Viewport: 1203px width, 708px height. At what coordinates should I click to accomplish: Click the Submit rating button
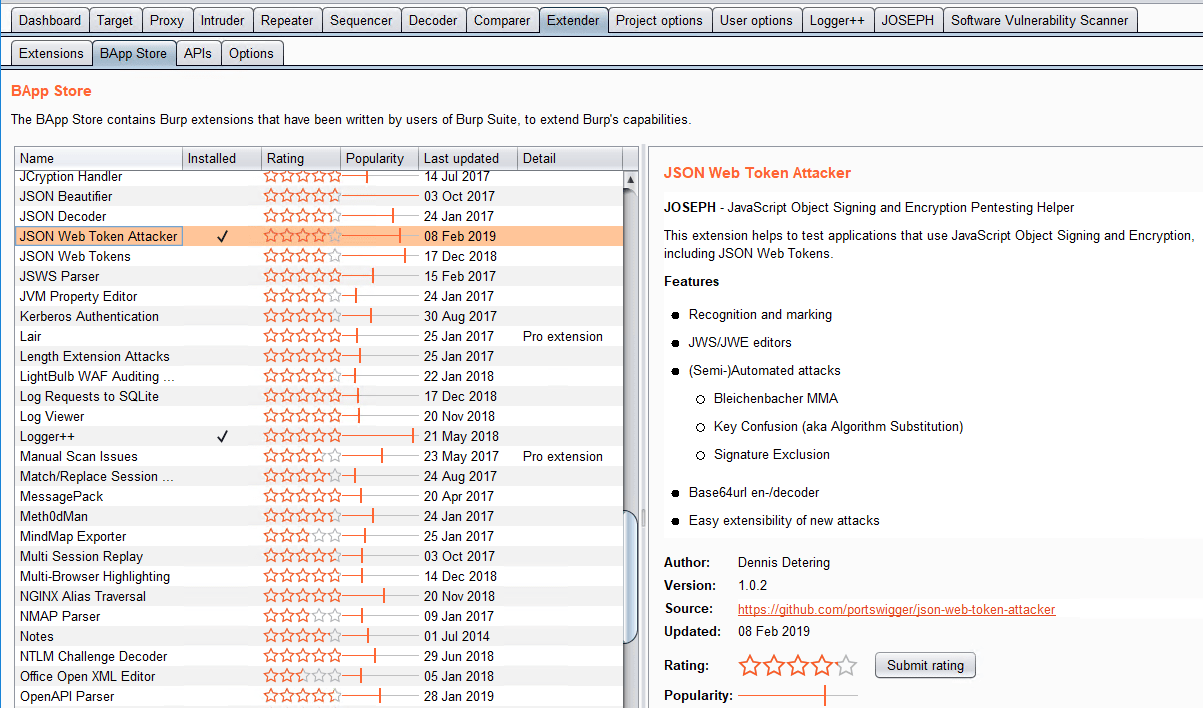point(926,665)
